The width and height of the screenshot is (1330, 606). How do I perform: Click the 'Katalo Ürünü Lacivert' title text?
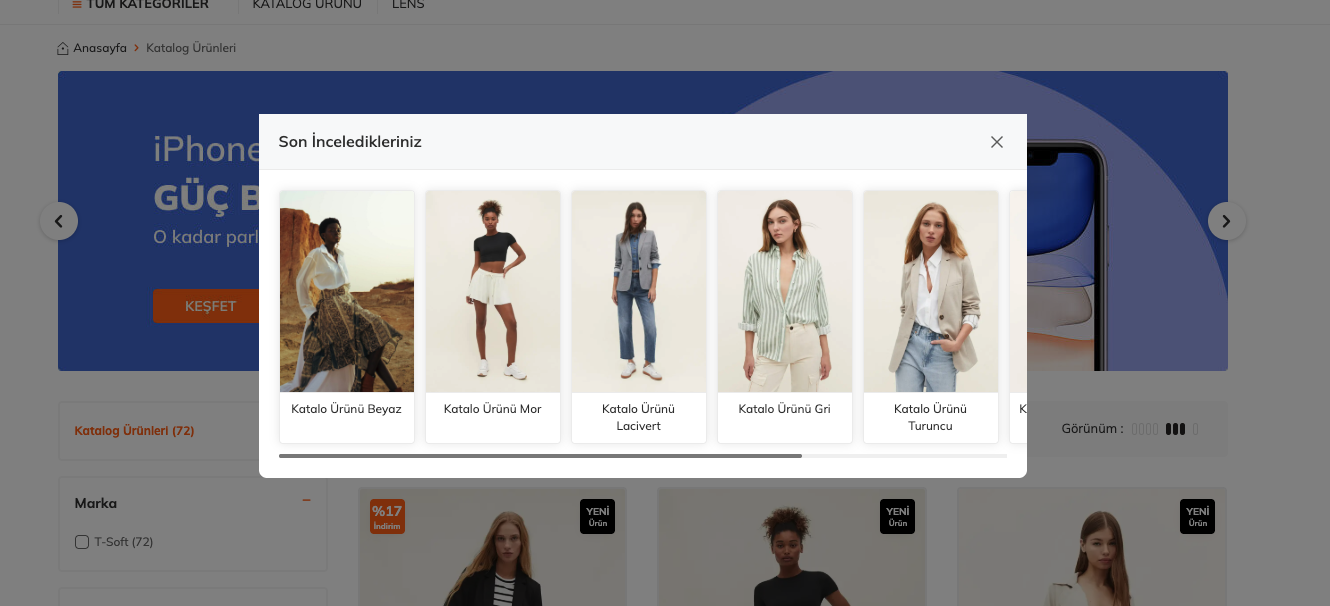[639, 417]
